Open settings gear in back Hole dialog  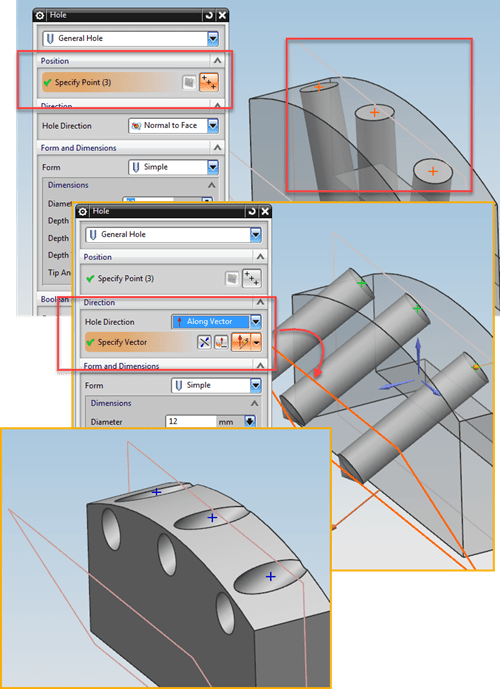40,15
